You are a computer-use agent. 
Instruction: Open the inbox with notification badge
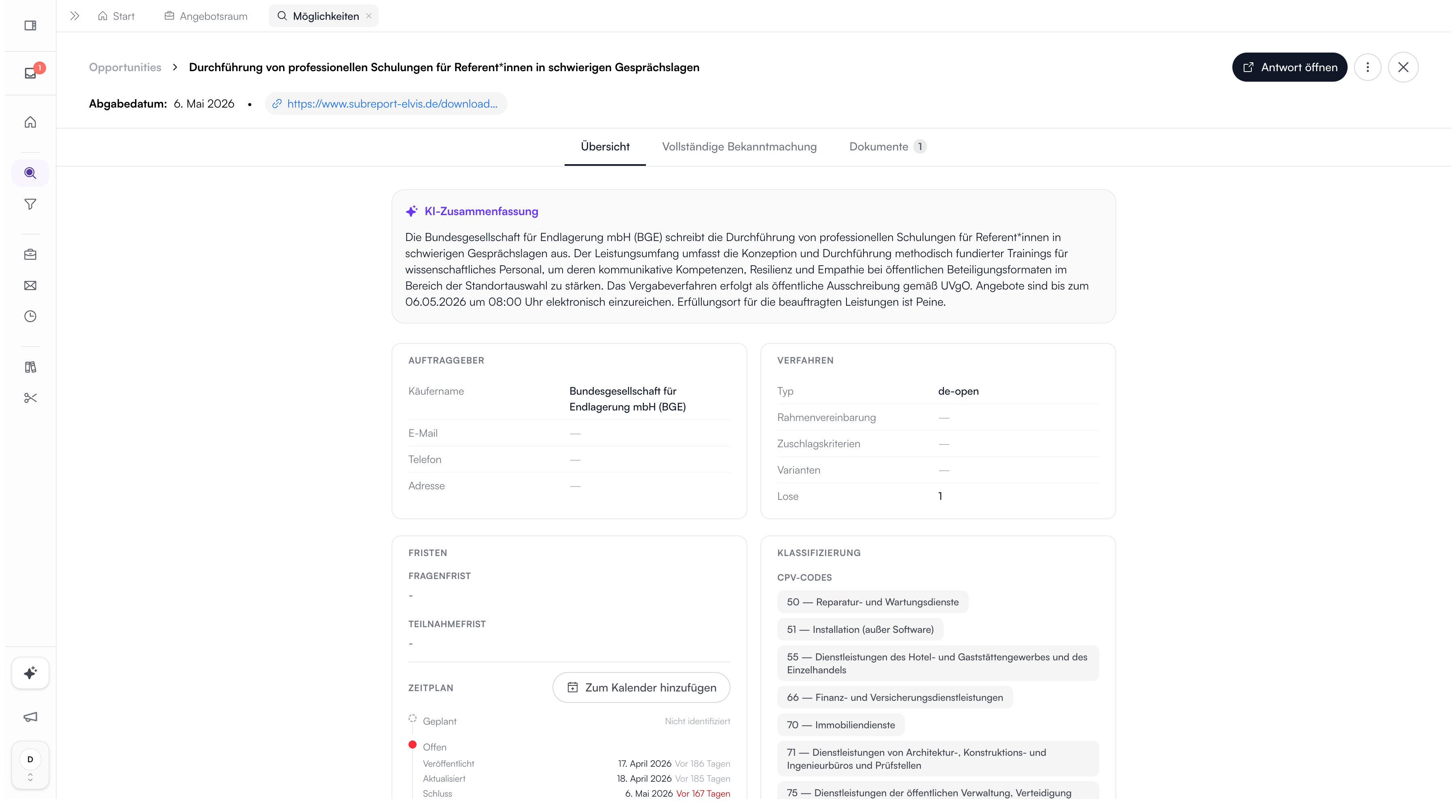30,73
